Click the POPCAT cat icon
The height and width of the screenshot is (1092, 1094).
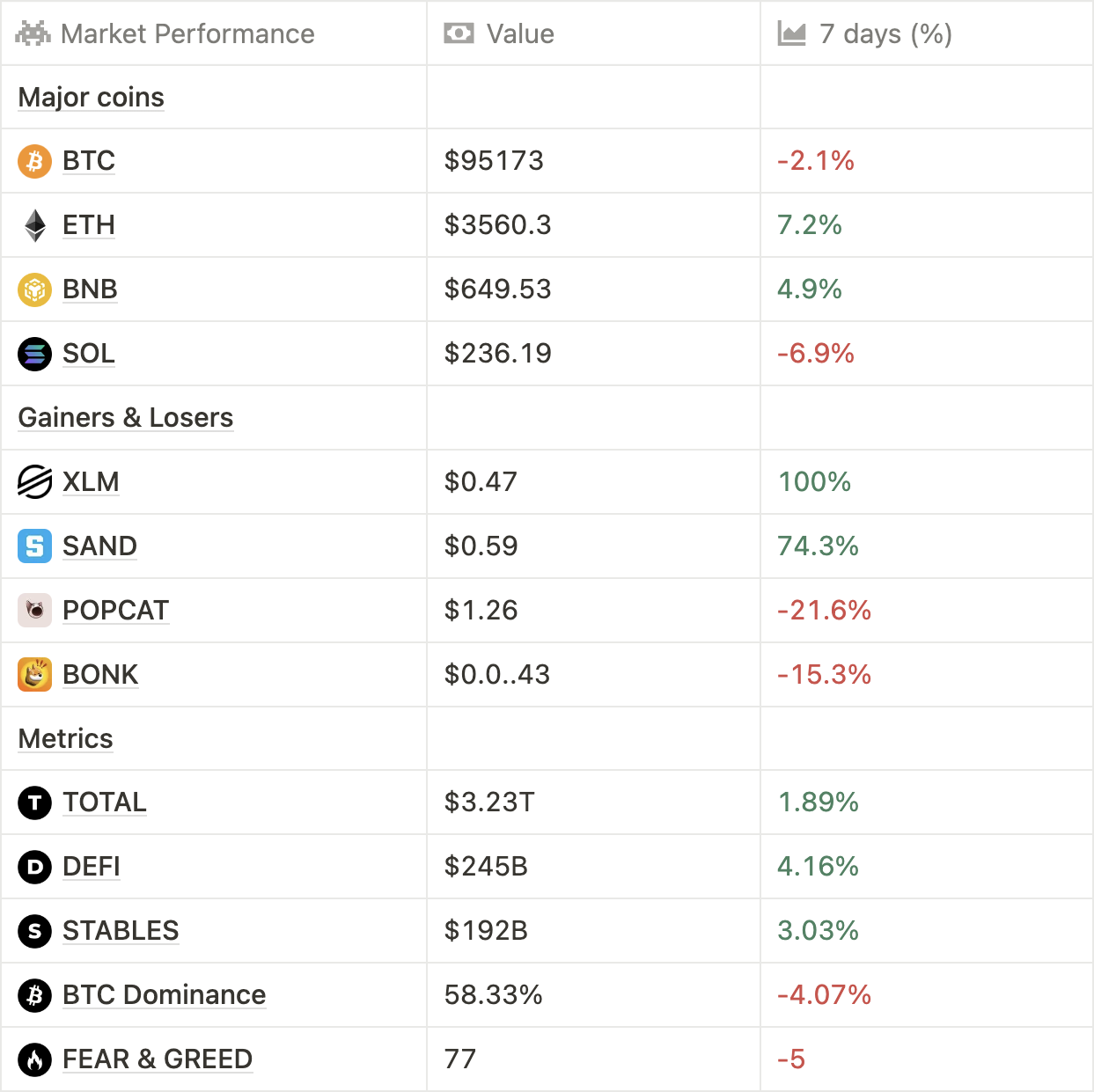tap(34, 611)
